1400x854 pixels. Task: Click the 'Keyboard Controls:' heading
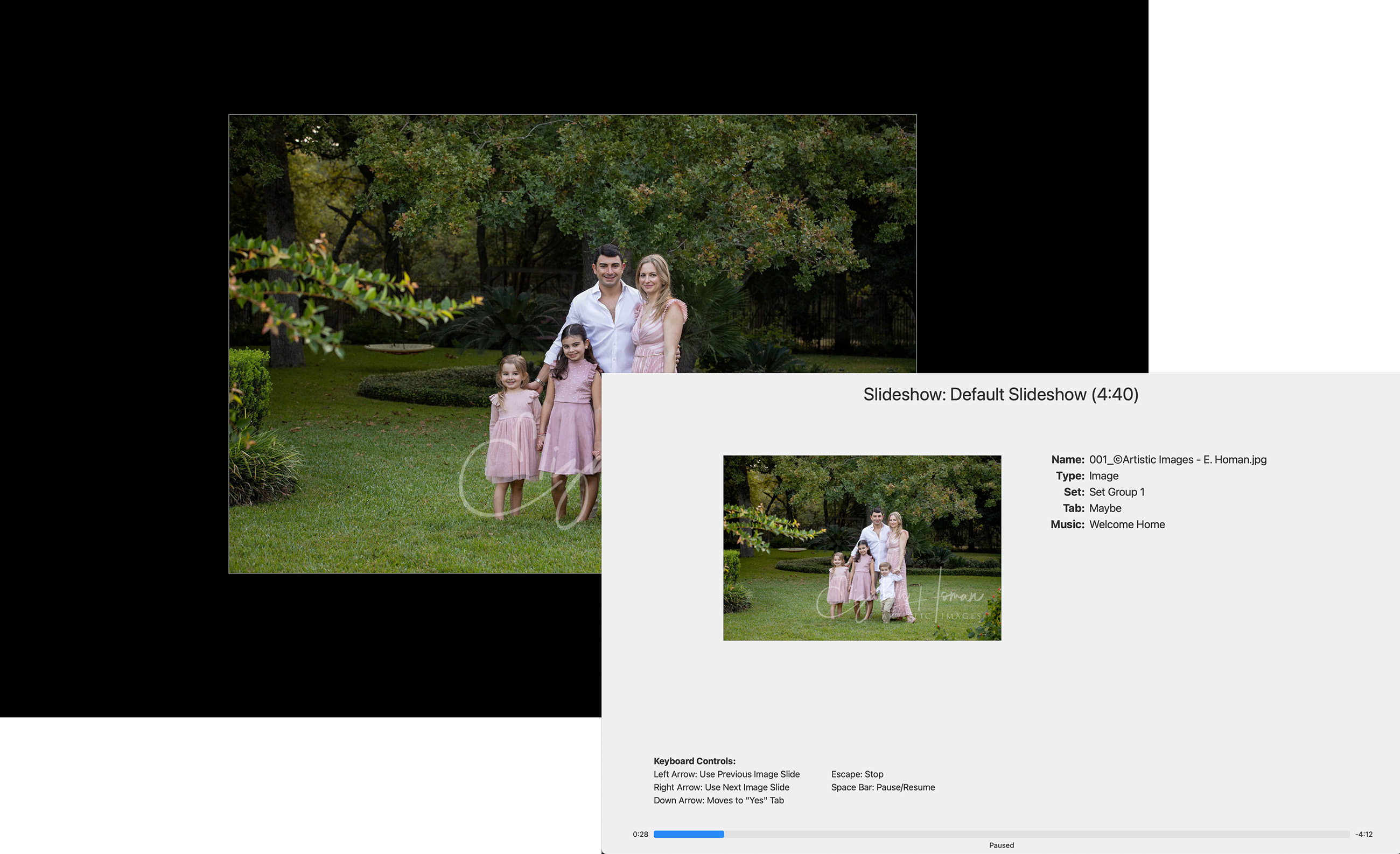tap(694, 761)
